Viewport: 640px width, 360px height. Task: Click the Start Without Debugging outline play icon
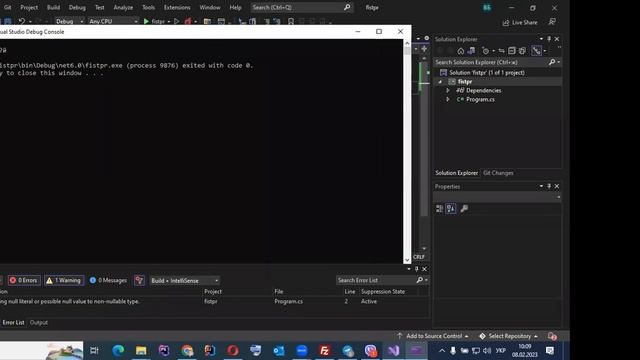pyautogui.click(x=176, y=21)
